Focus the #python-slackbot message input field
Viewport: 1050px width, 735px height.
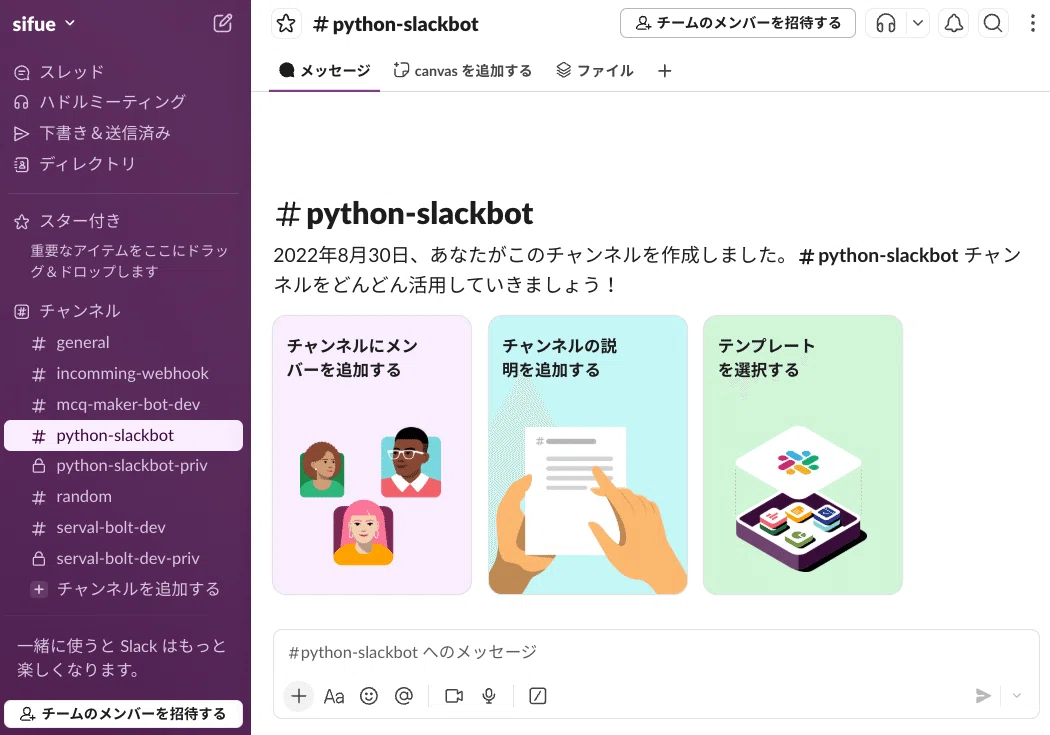coord(656,652)
